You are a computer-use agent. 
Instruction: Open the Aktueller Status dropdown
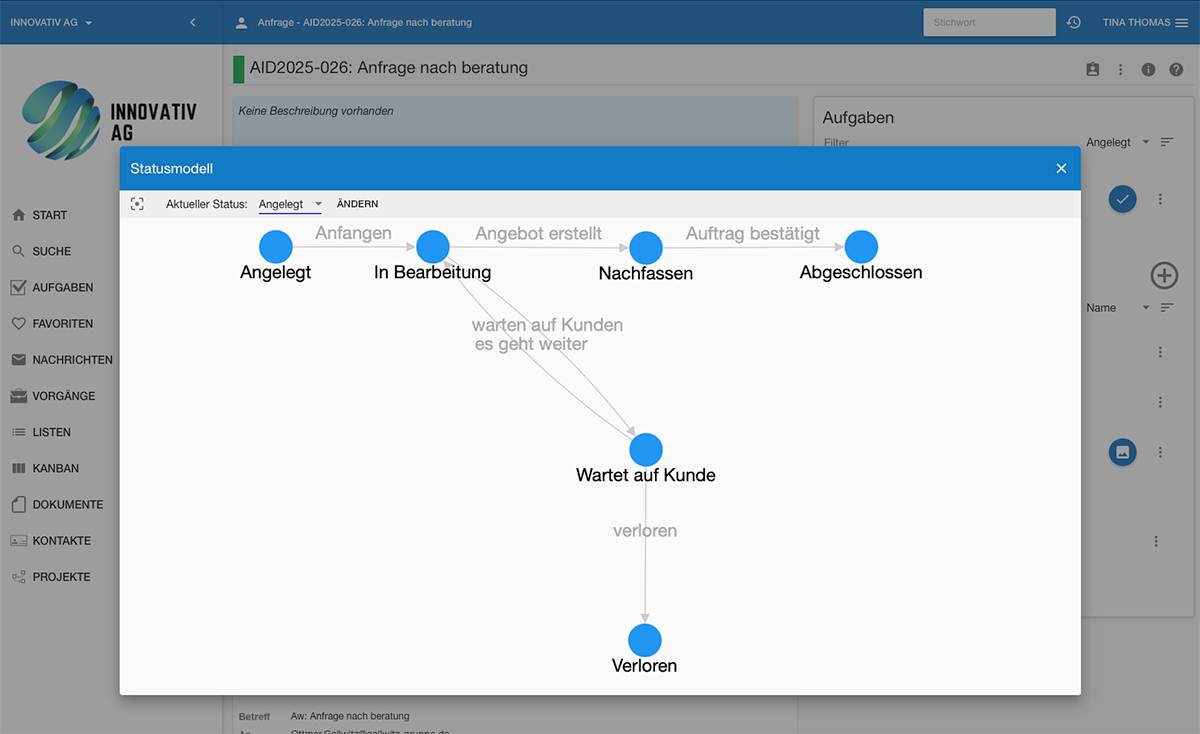click(290, 204)
